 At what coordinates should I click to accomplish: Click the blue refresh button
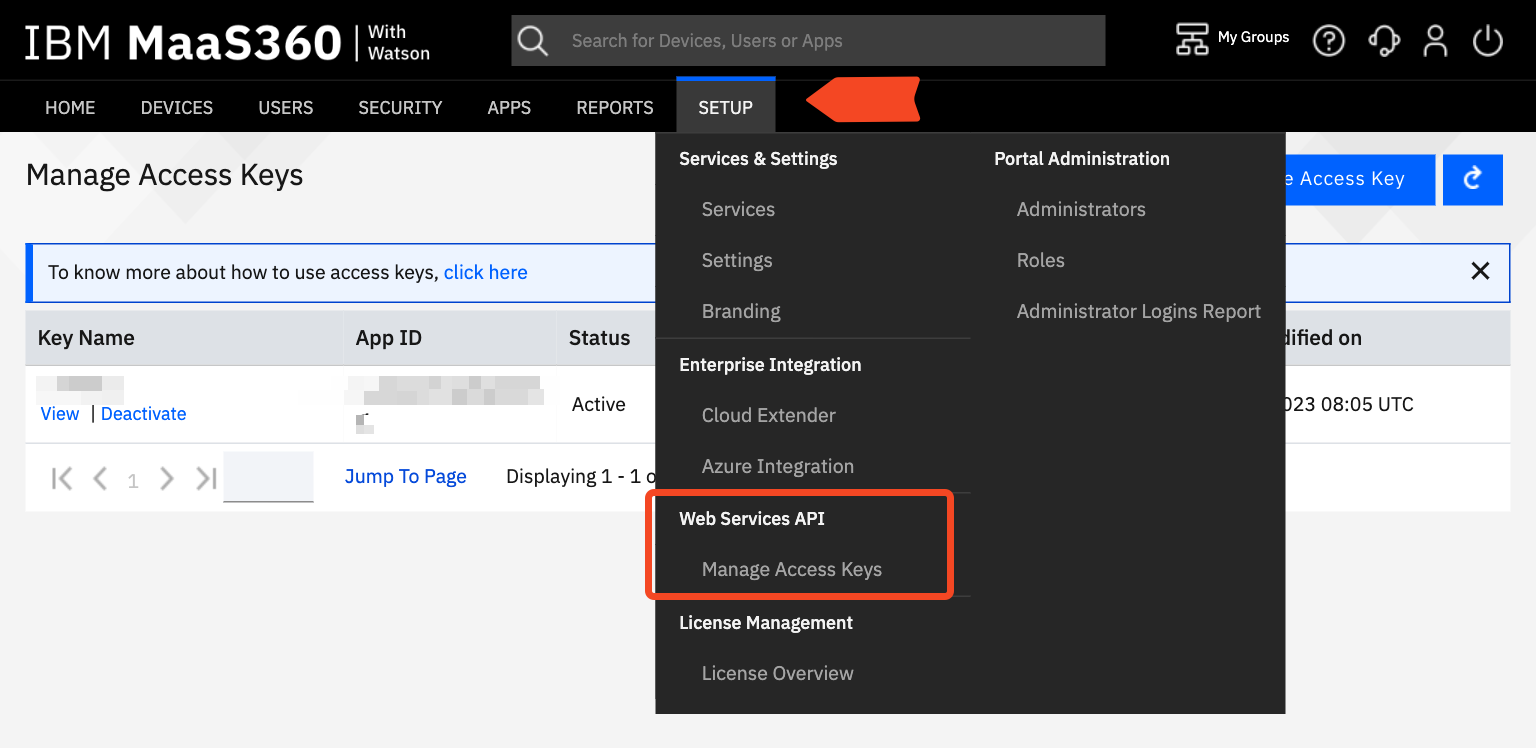click(x=1473, y=180)
